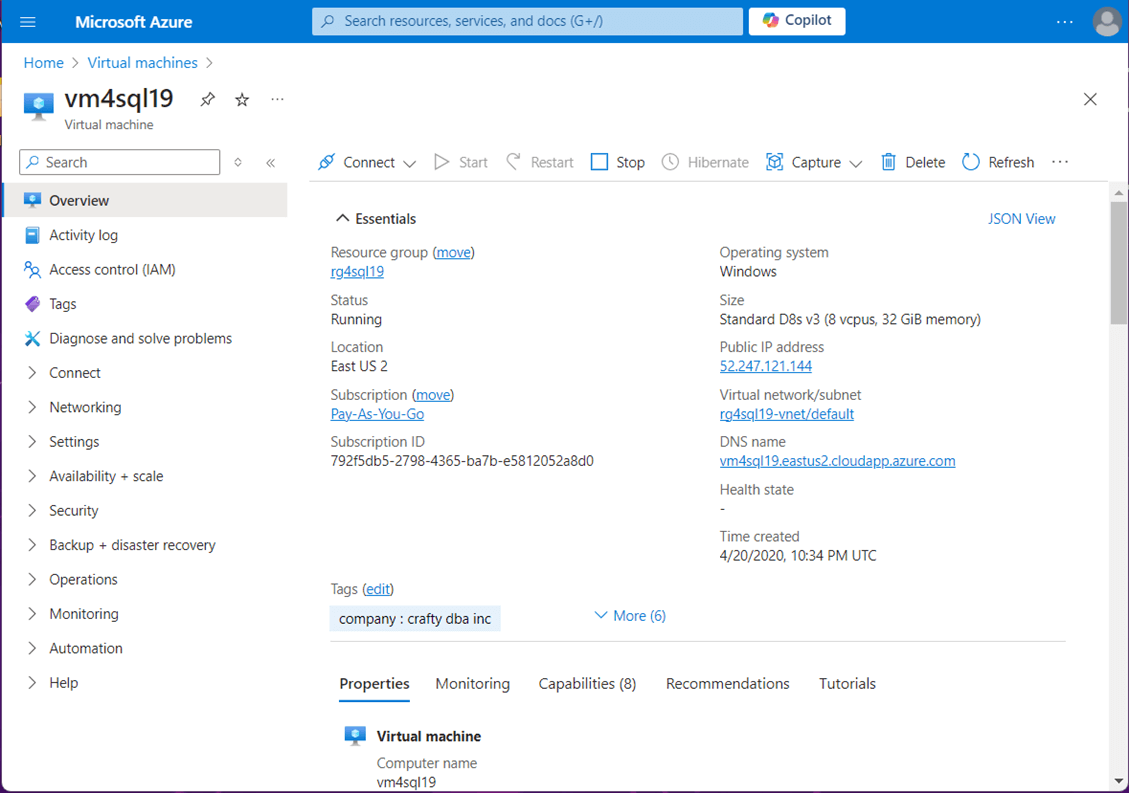This screenshot has height=793, width=1129.
Task: Open the vm4sql19.eastus2.cloudapp.azure.com DNS link
Action: click(x=837, y=461)
